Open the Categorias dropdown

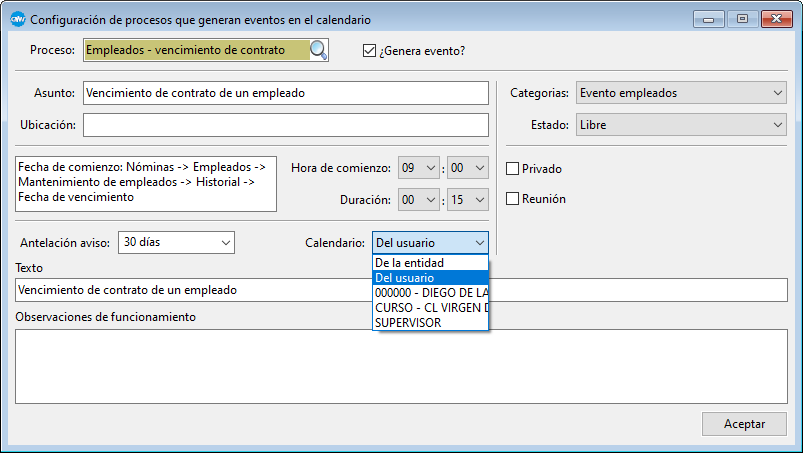pyautogui.click(x=682, y=93)
